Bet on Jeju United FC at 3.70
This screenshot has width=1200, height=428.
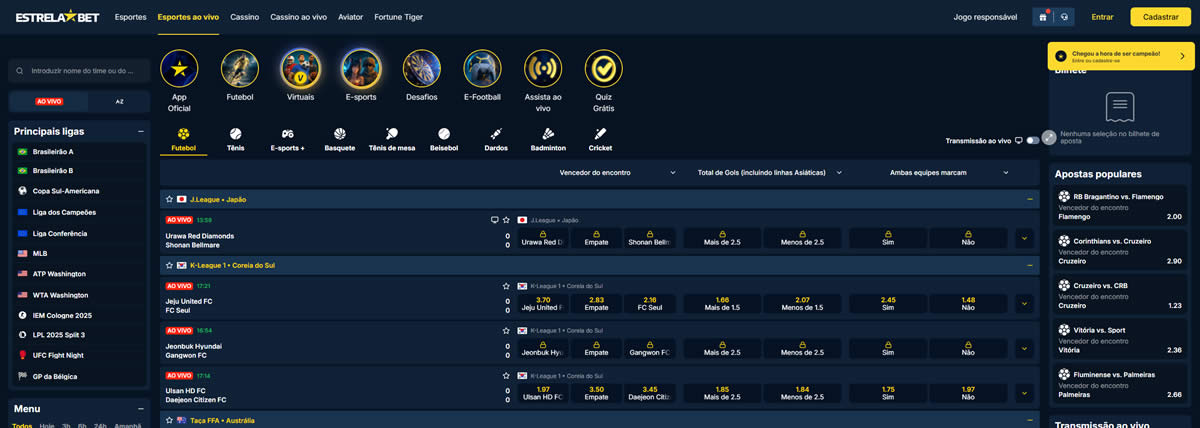pyautogui.click(x=543, y=304)
